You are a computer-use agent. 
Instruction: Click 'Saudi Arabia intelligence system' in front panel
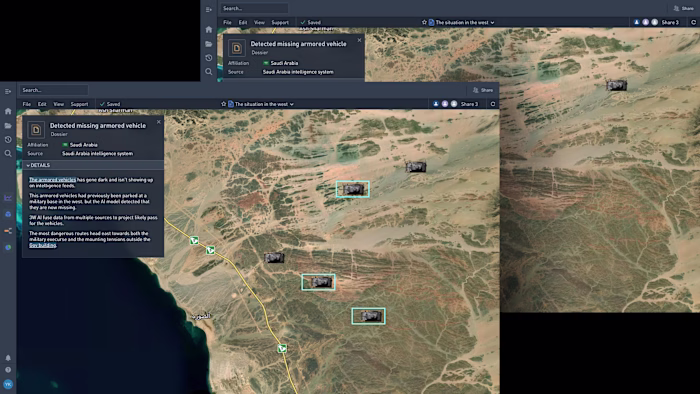[97, 153]
